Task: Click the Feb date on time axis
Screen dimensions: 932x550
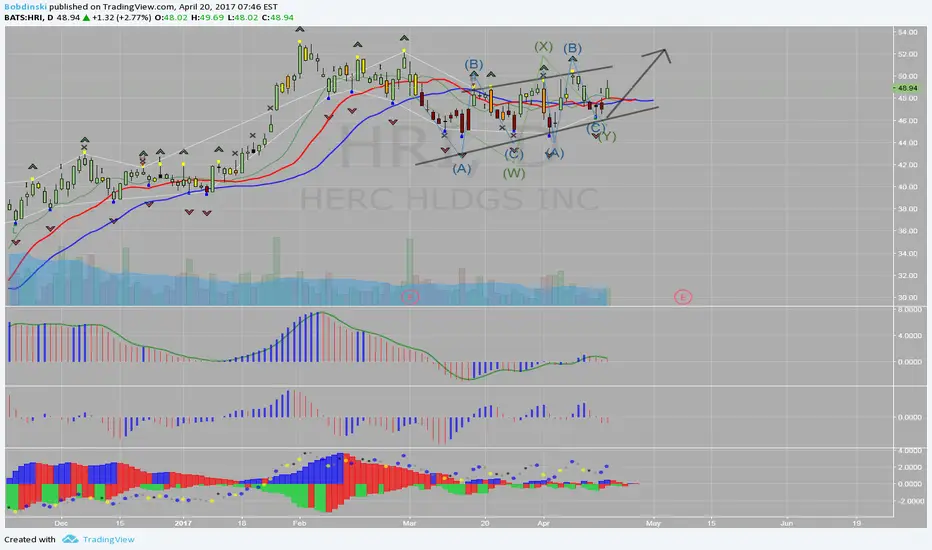Action: tap(300, 523)
